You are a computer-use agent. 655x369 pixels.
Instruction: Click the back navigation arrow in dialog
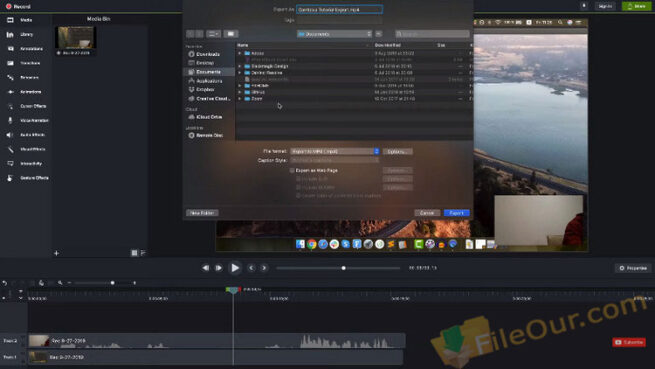(x=190, y=34)
